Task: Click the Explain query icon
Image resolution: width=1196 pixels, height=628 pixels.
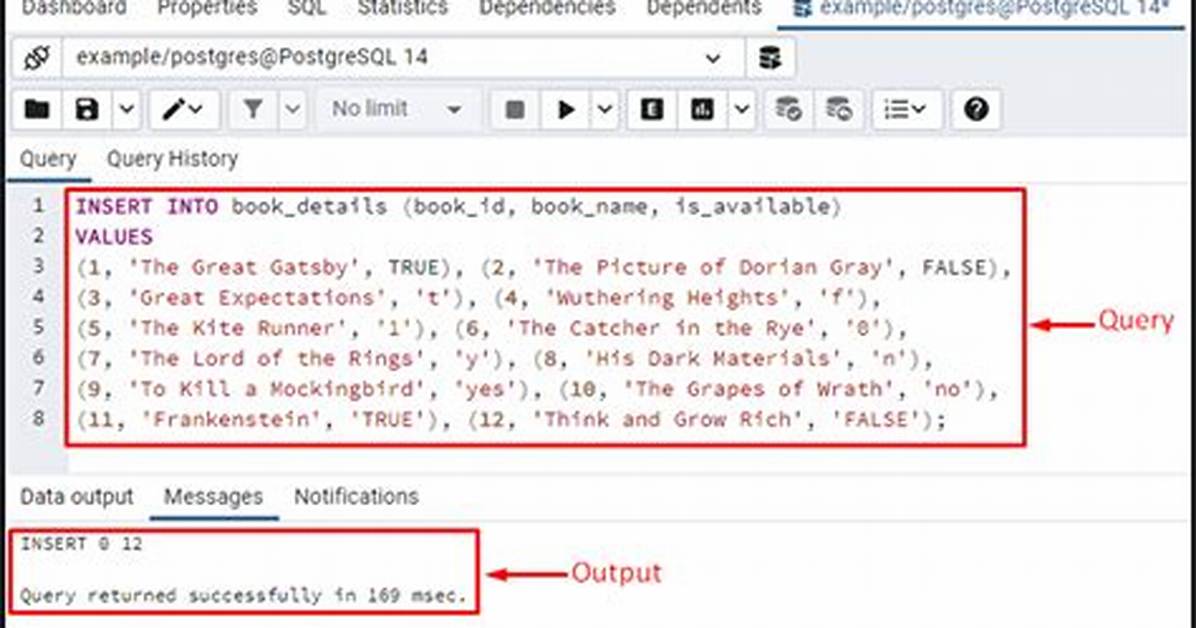Action: [x=651, y=110]
